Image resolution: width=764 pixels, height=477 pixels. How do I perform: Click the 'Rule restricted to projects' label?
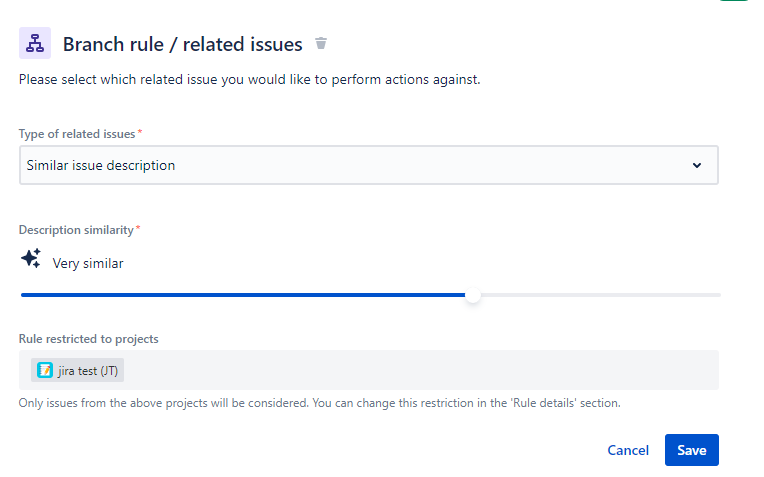point(88,339)
